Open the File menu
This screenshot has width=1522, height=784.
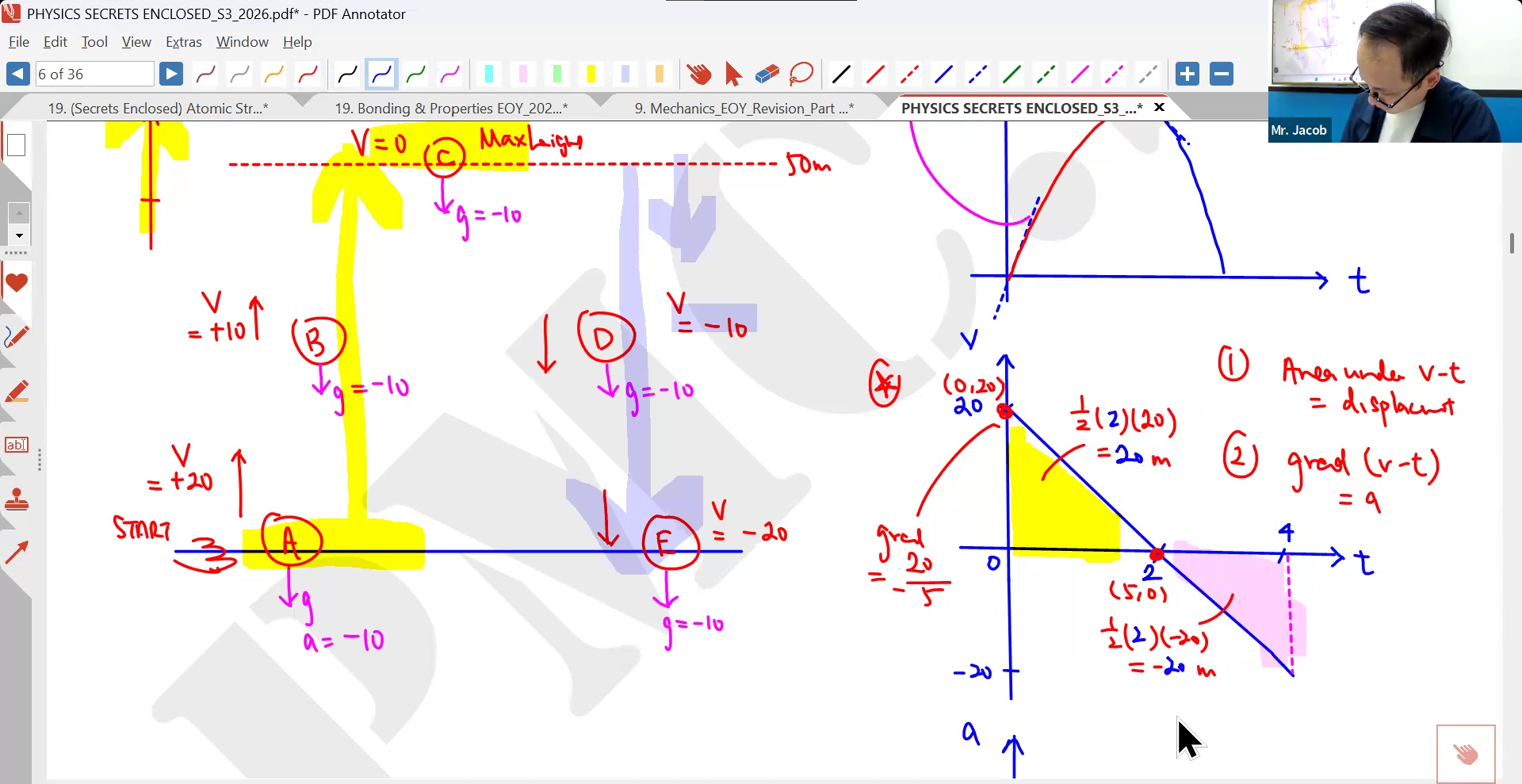(19, 42)
